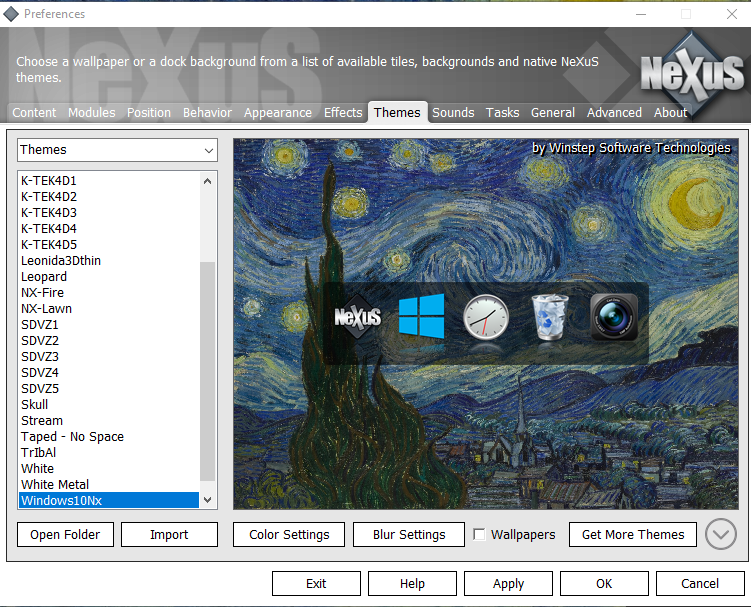Click the round down-arrow expand icon
This screenshot has height=607, width=751.
tap(720, 534)
